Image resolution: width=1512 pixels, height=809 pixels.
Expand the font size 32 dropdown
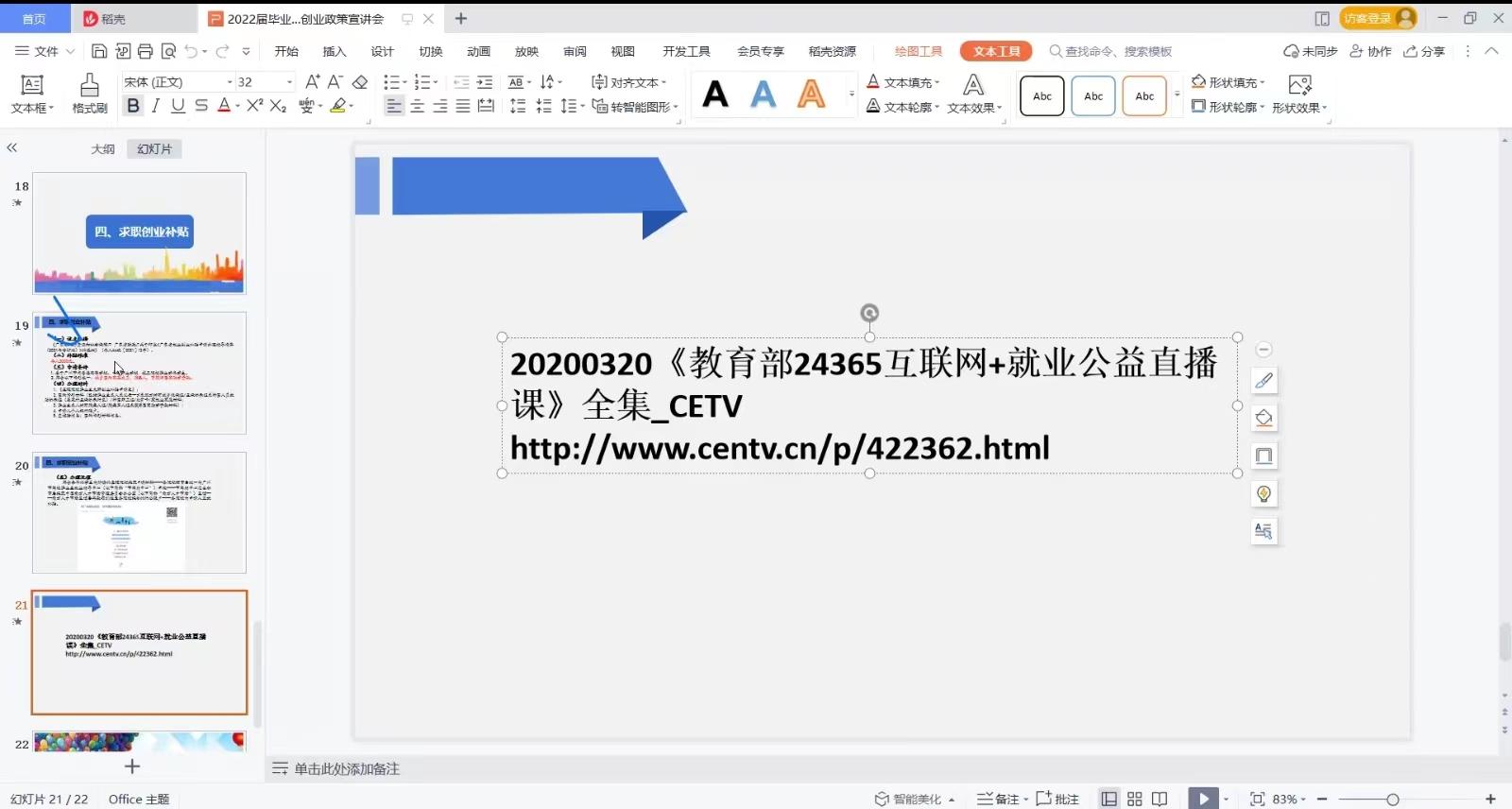click(289, 82)
